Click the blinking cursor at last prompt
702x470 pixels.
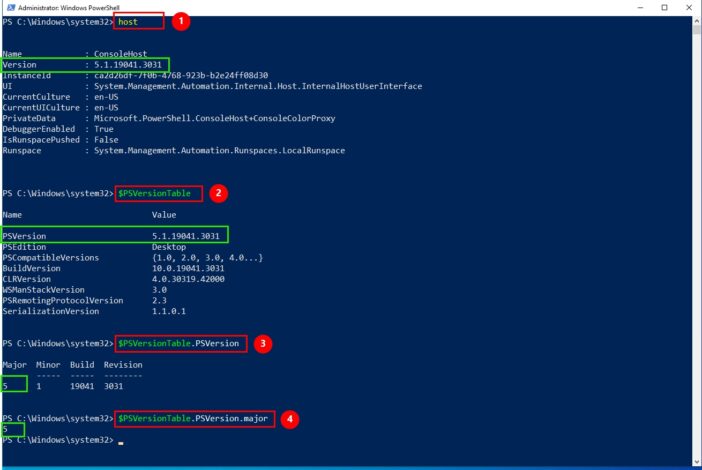pyautogui.click(x=121, y=442)
